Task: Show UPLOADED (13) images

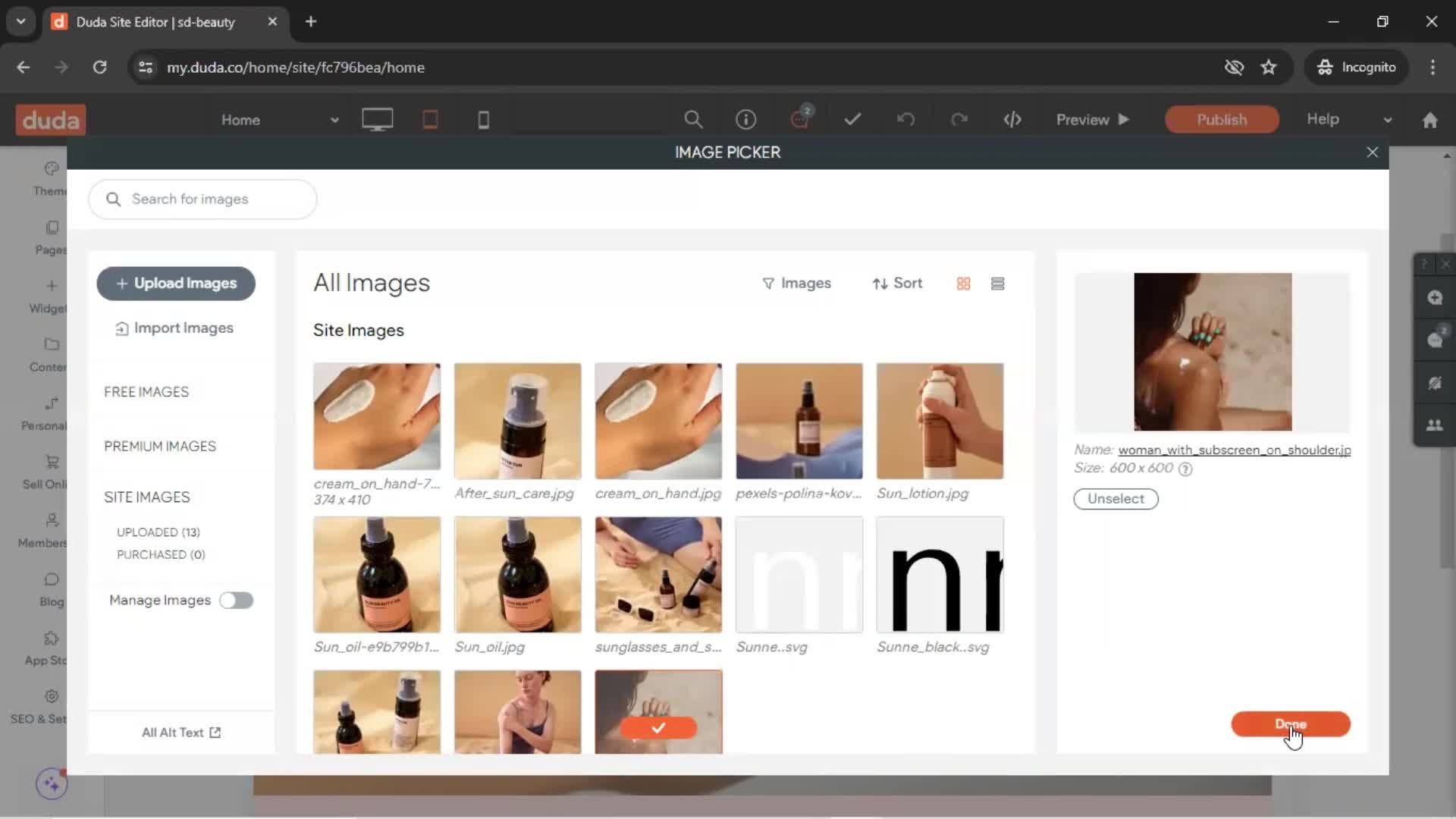Action: [158, 532]
